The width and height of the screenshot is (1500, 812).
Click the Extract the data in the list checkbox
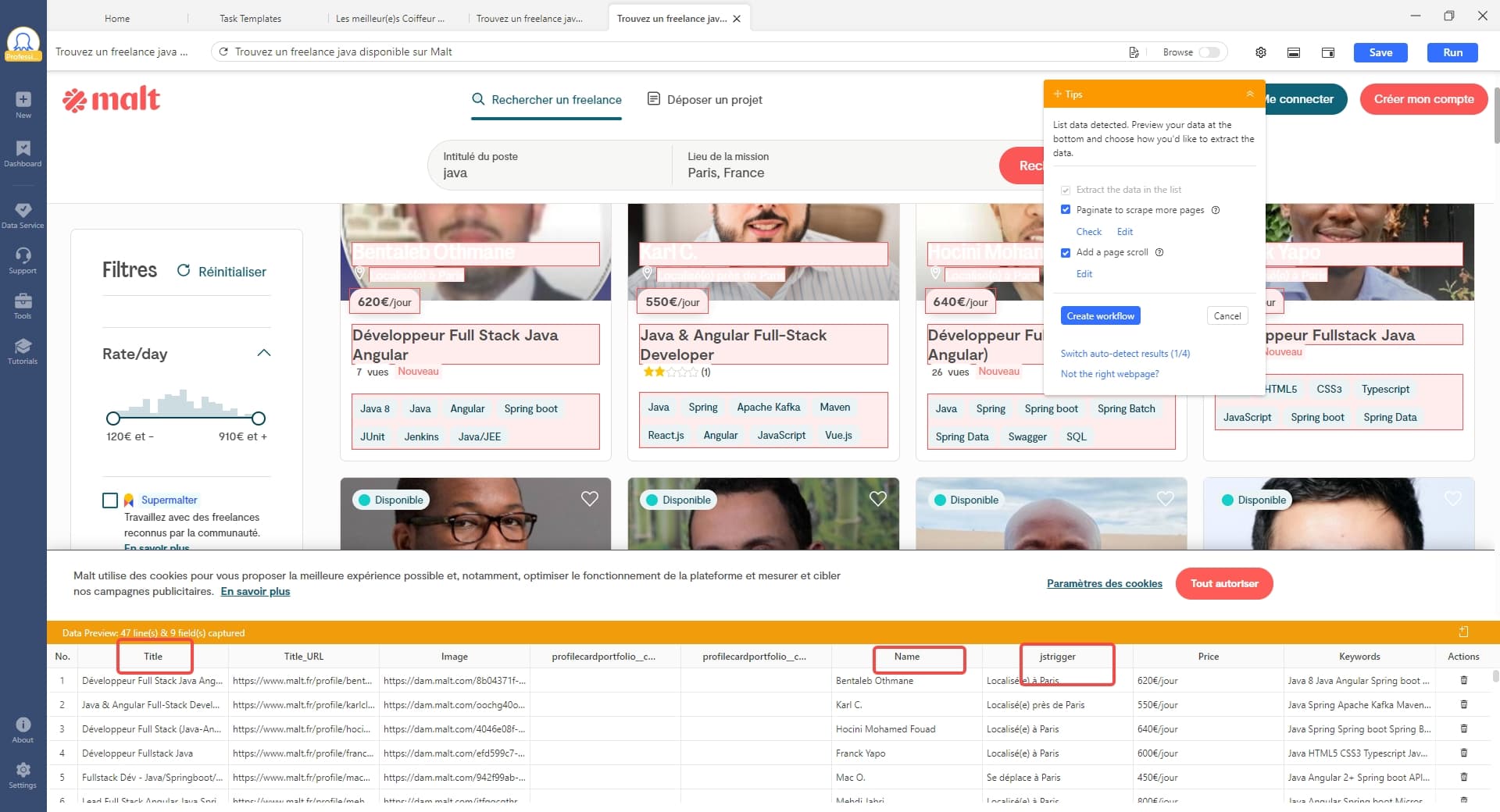pyautogui.click(x=1066, y=190)
